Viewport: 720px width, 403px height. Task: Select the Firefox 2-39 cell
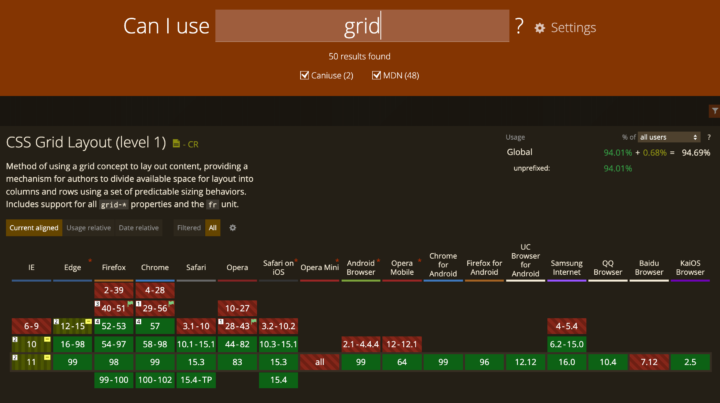(113, 290)
